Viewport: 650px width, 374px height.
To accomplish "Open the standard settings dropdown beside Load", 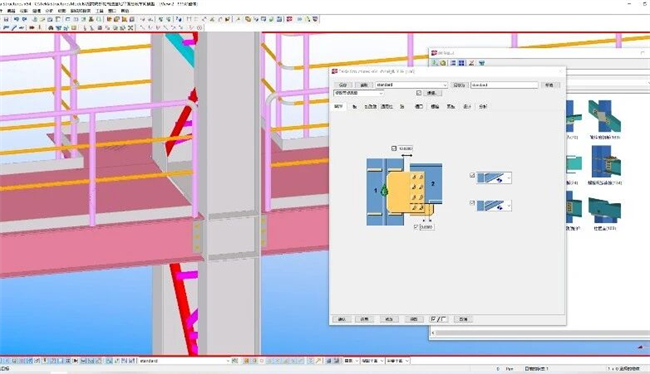I will click(x=411, y=85).
